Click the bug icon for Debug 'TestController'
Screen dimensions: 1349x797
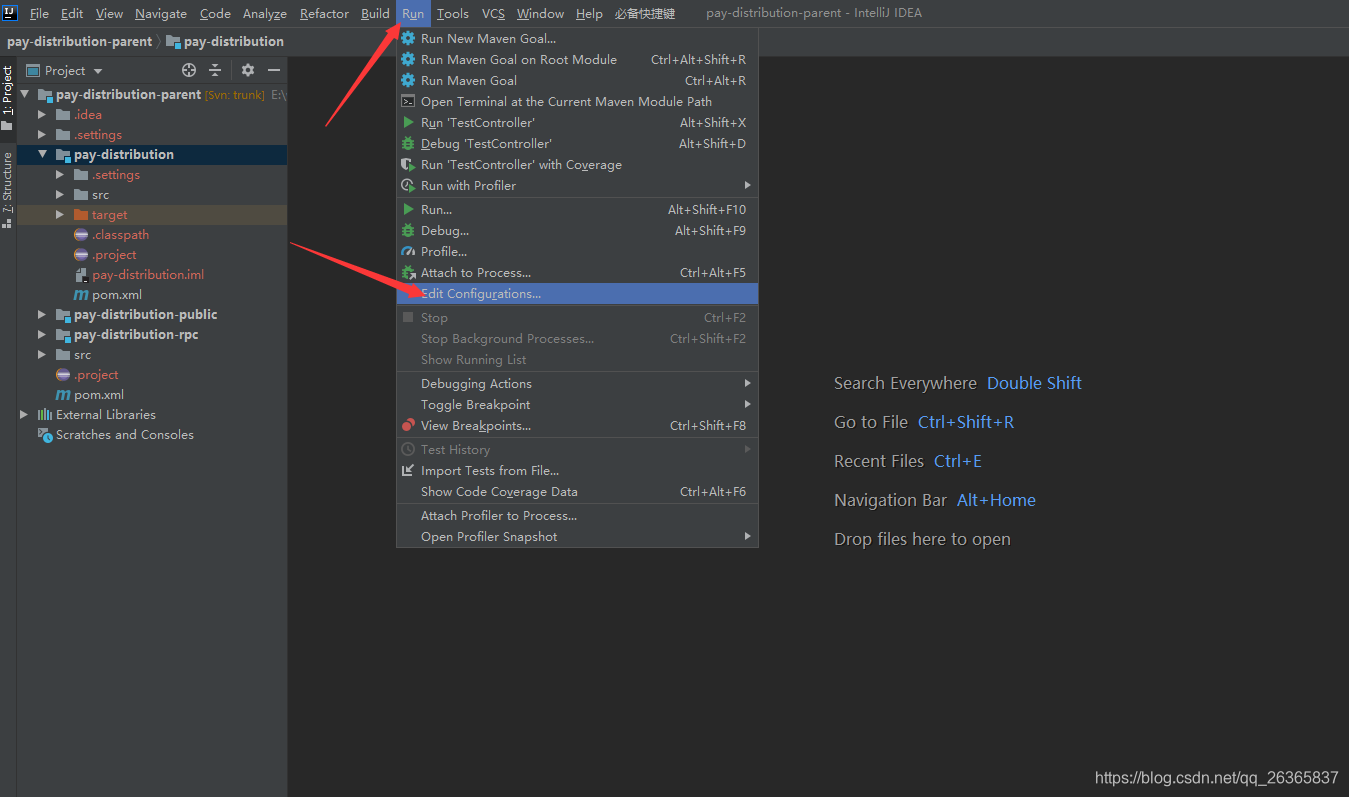tap(408, 143)
